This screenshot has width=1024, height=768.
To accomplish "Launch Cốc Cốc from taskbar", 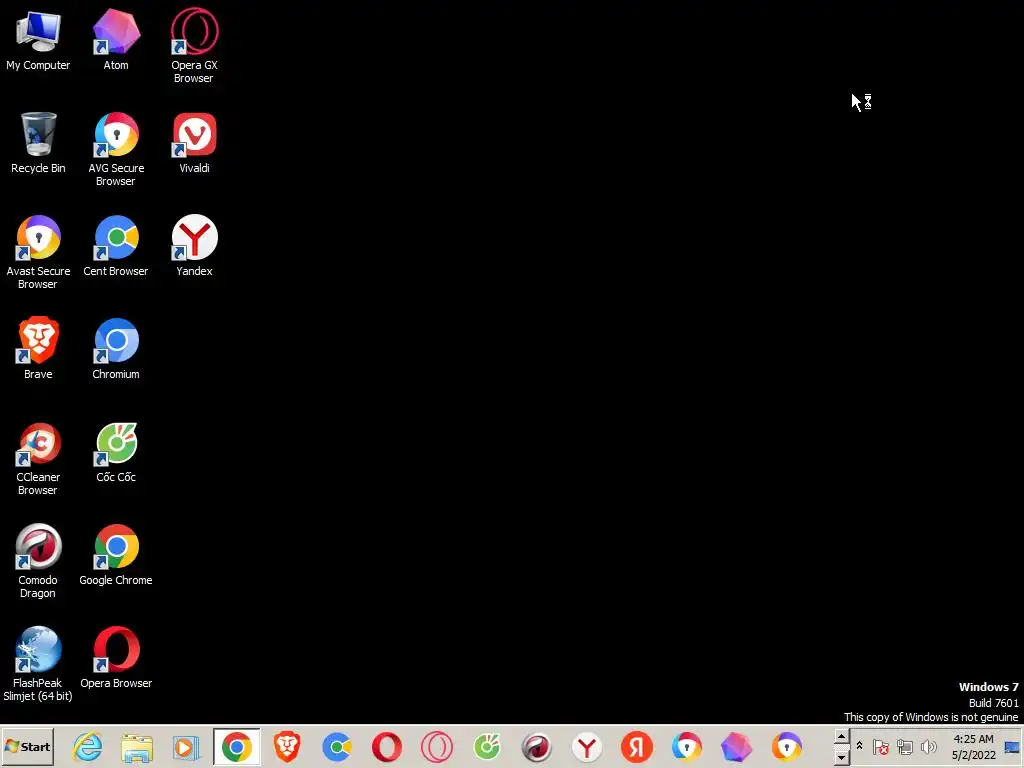I will click(487, 747).
